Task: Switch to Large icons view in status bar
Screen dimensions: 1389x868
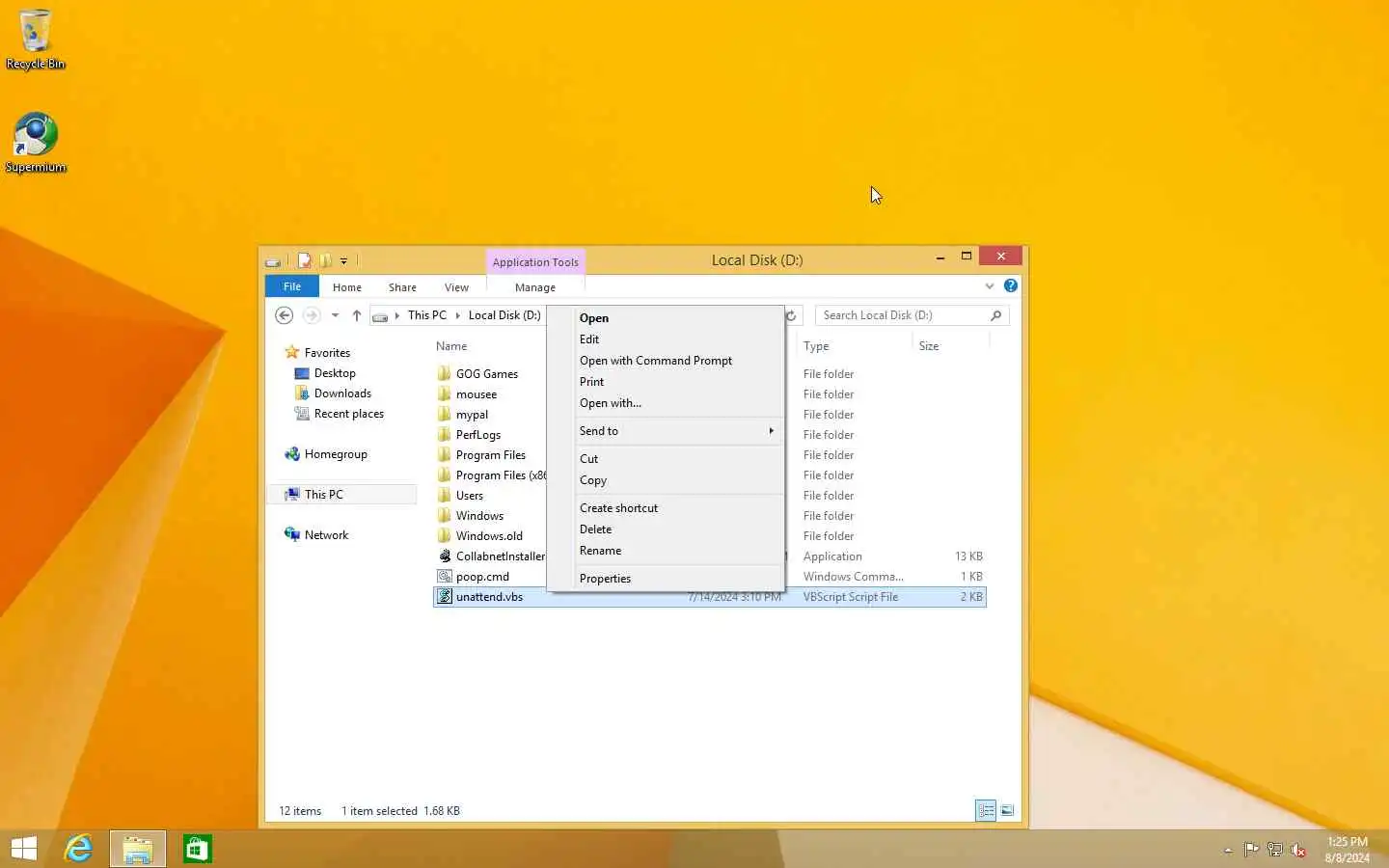Action: click(x=1007, y=810)
